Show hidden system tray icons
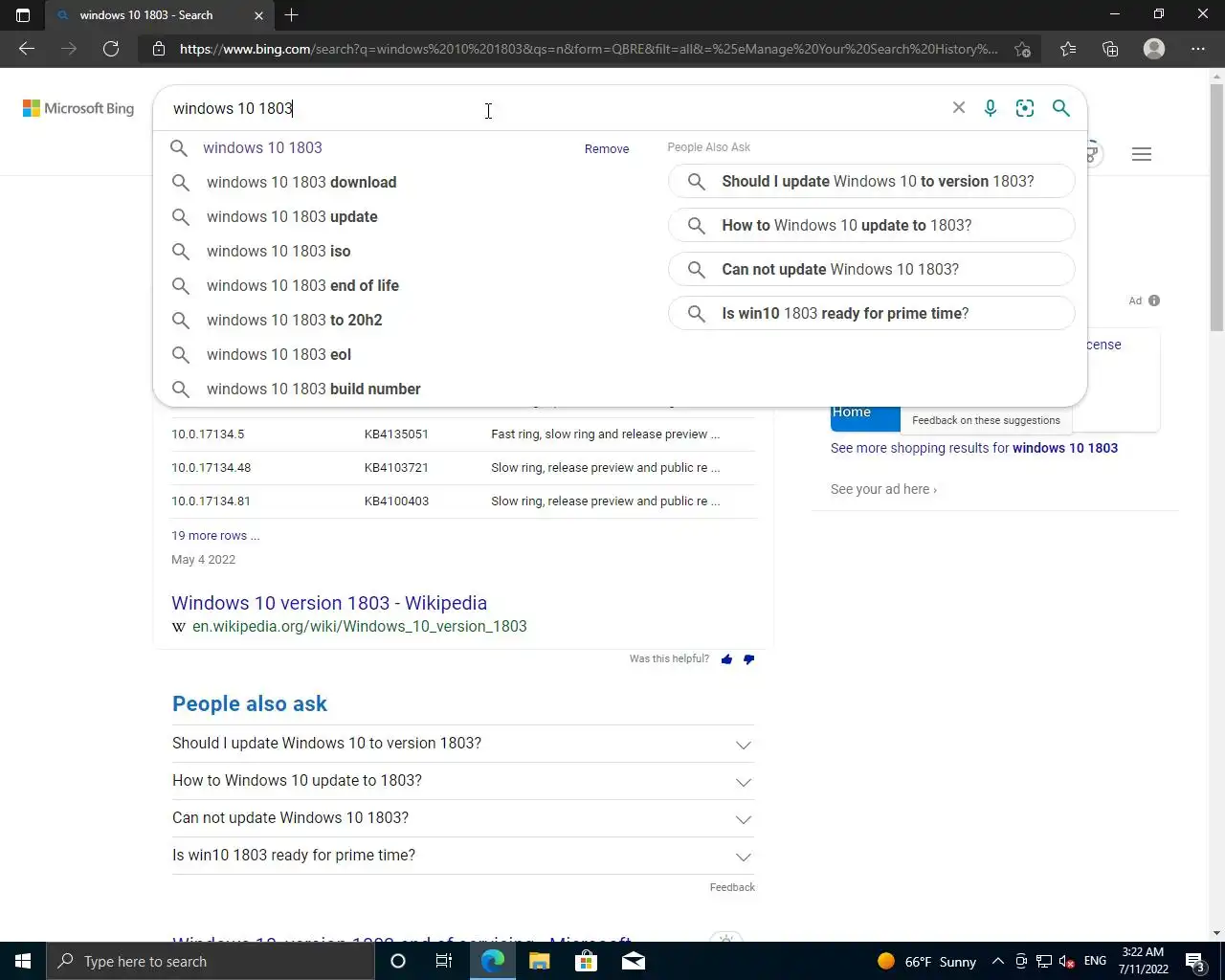 pos(998,961)
